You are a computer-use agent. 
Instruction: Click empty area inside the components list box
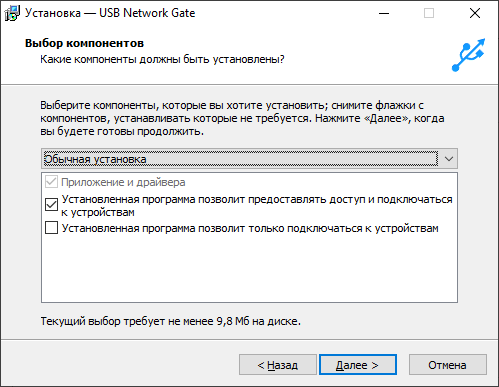click(x=249, y=268)
